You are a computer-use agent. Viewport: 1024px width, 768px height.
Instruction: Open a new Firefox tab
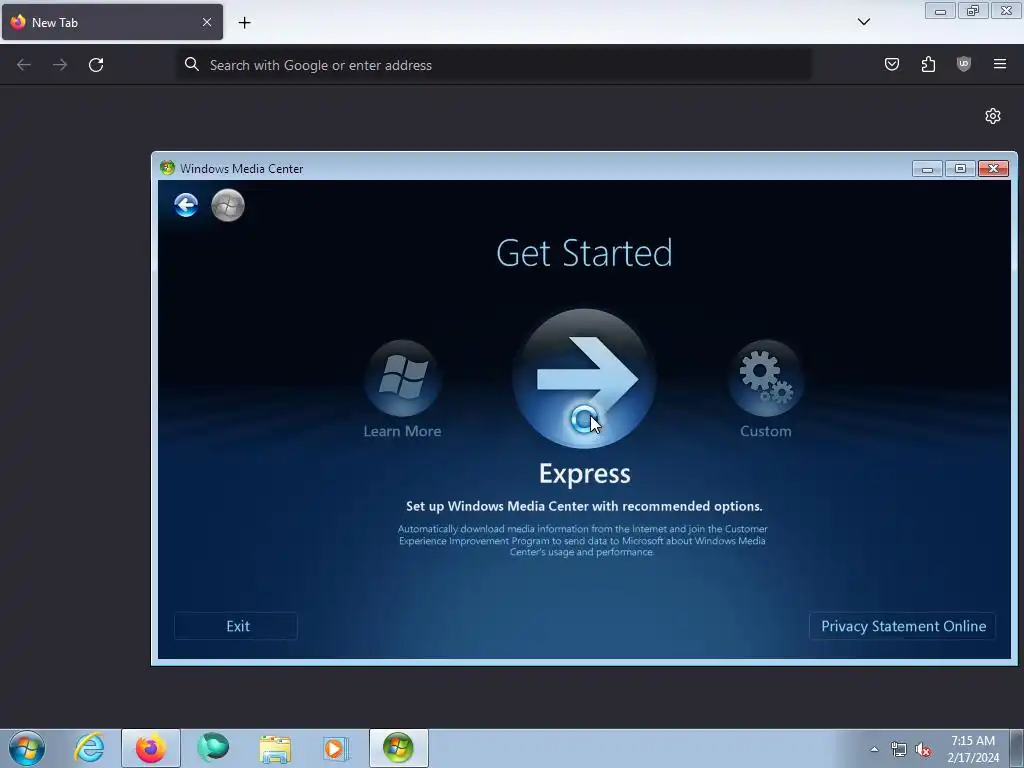coord(244,23)
